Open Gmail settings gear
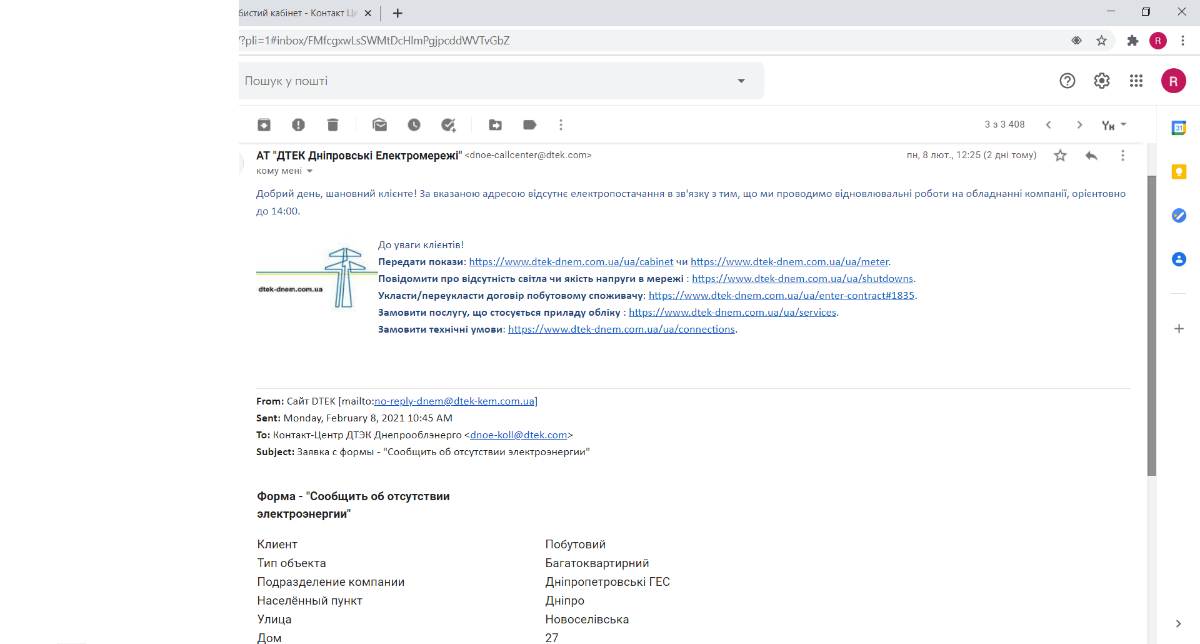 (x=1101, y=81)
